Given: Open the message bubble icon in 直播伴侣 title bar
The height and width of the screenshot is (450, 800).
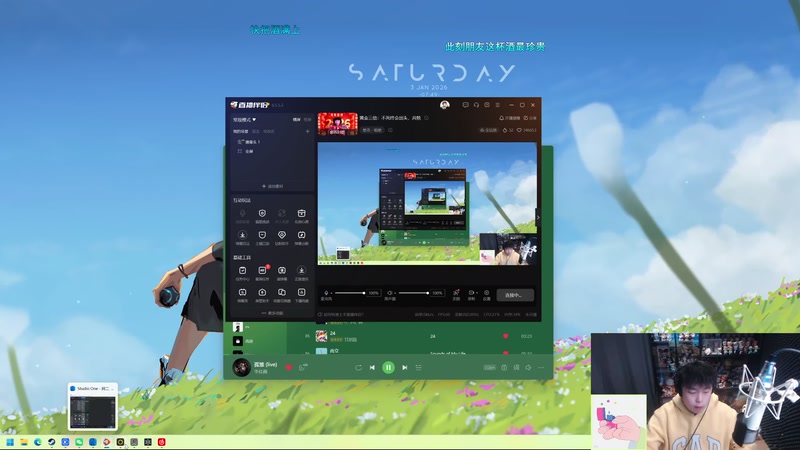Looking at the screenshot, I should coord(465,105).
